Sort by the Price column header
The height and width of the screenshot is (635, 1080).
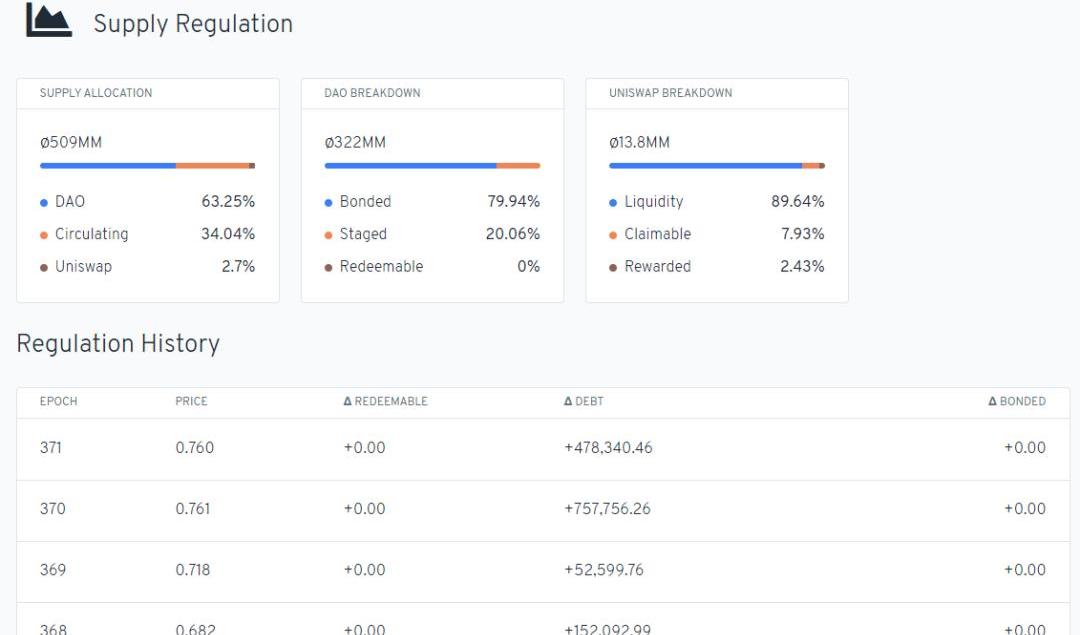pyautogui.click(x=191, y=402)
